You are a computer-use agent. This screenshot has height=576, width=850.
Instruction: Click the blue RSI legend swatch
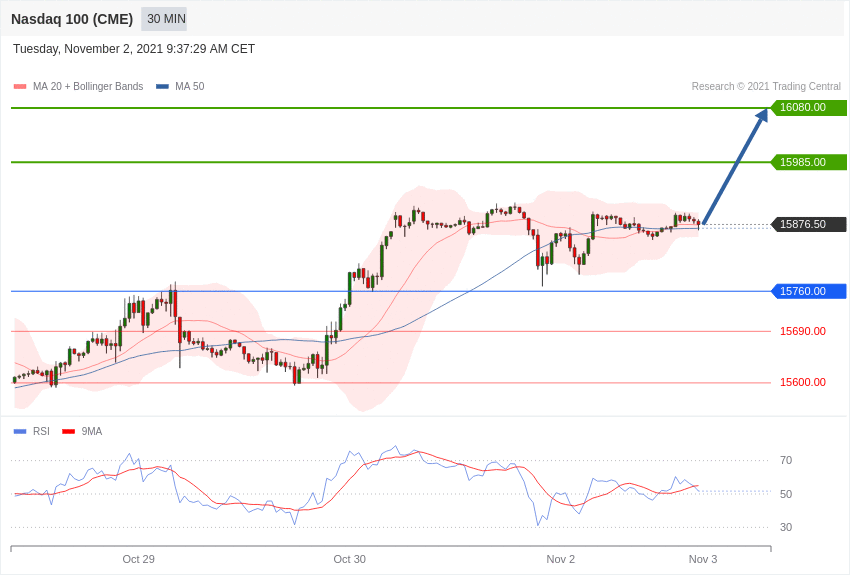[x=20, y=431]
